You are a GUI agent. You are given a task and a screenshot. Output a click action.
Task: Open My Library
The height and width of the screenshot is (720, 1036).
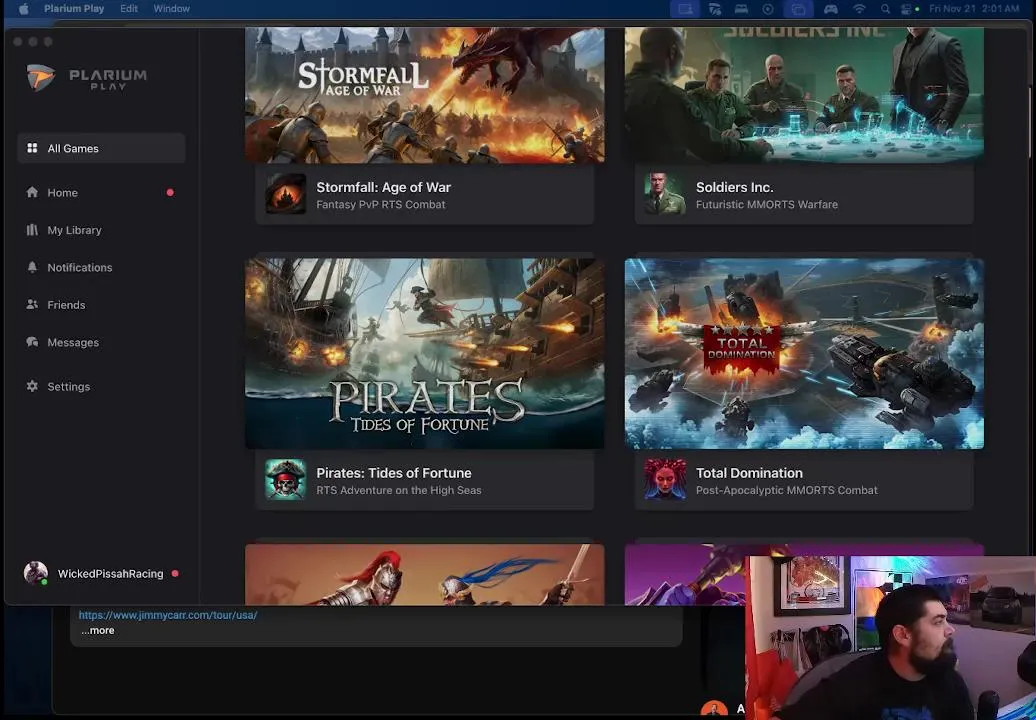[101, 230]
